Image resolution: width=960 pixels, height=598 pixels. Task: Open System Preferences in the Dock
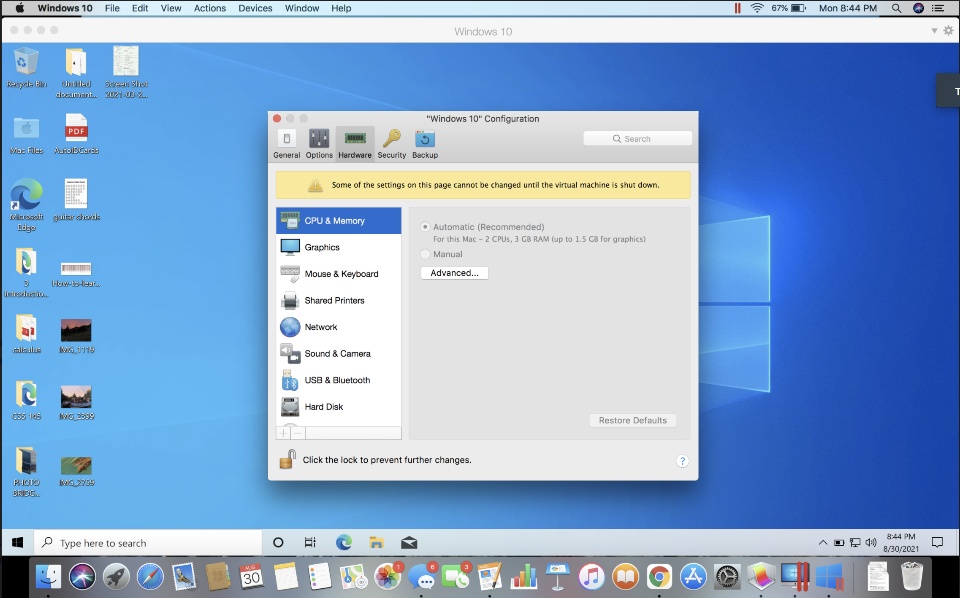pos(727,577)
